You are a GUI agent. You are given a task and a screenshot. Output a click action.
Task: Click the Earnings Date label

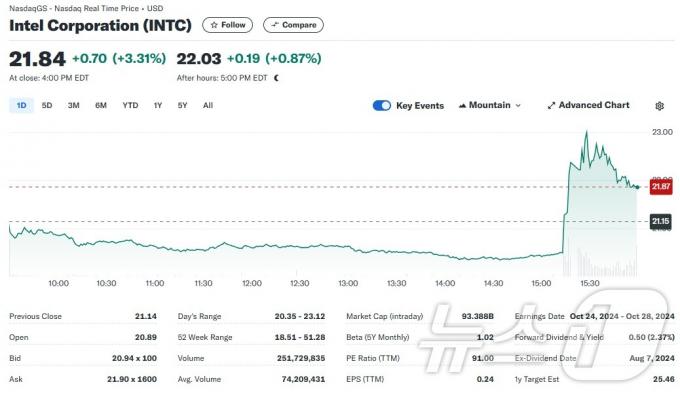539,316
